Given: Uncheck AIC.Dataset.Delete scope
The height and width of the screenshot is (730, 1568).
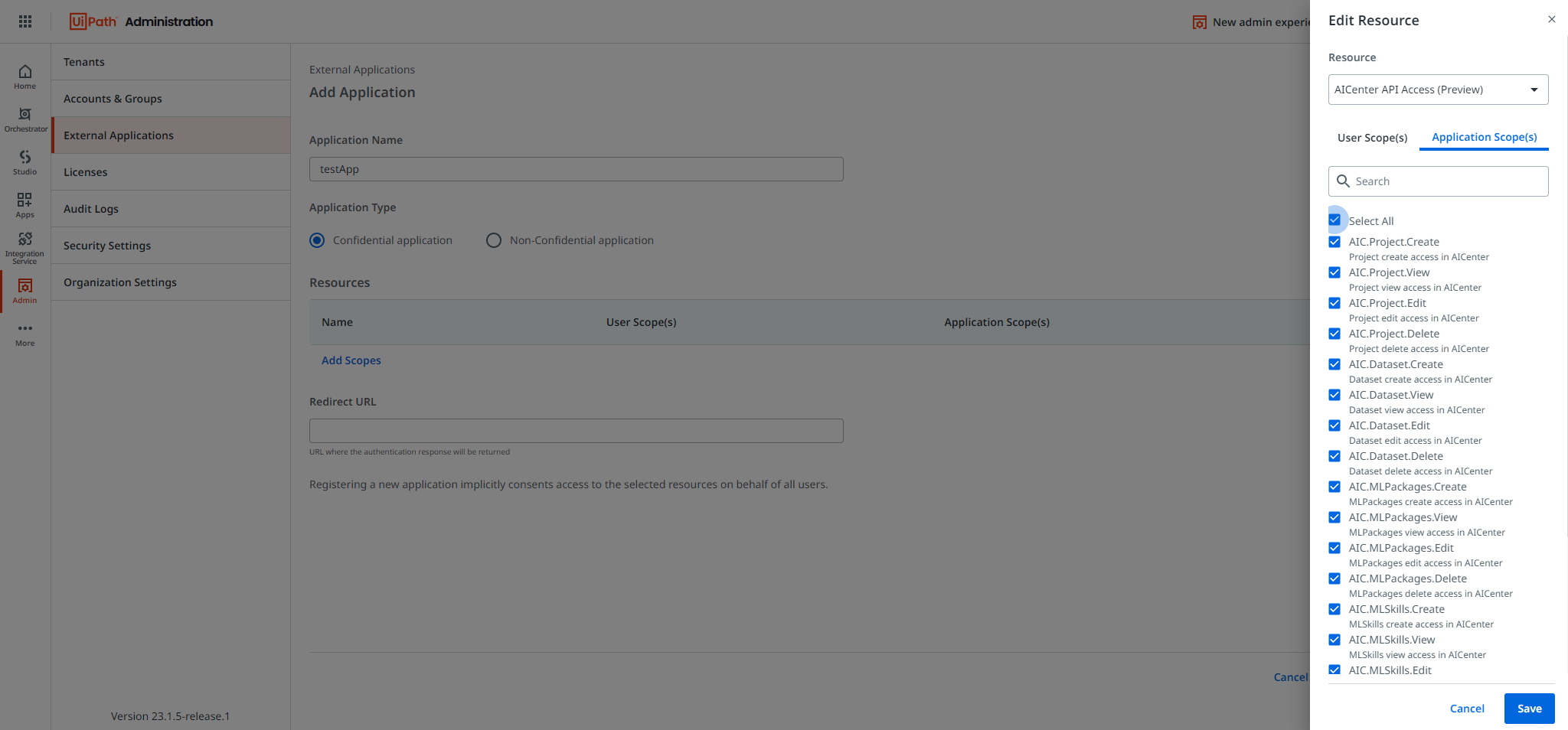Looking at the screenshot, I should click(x=1334, y=456).
